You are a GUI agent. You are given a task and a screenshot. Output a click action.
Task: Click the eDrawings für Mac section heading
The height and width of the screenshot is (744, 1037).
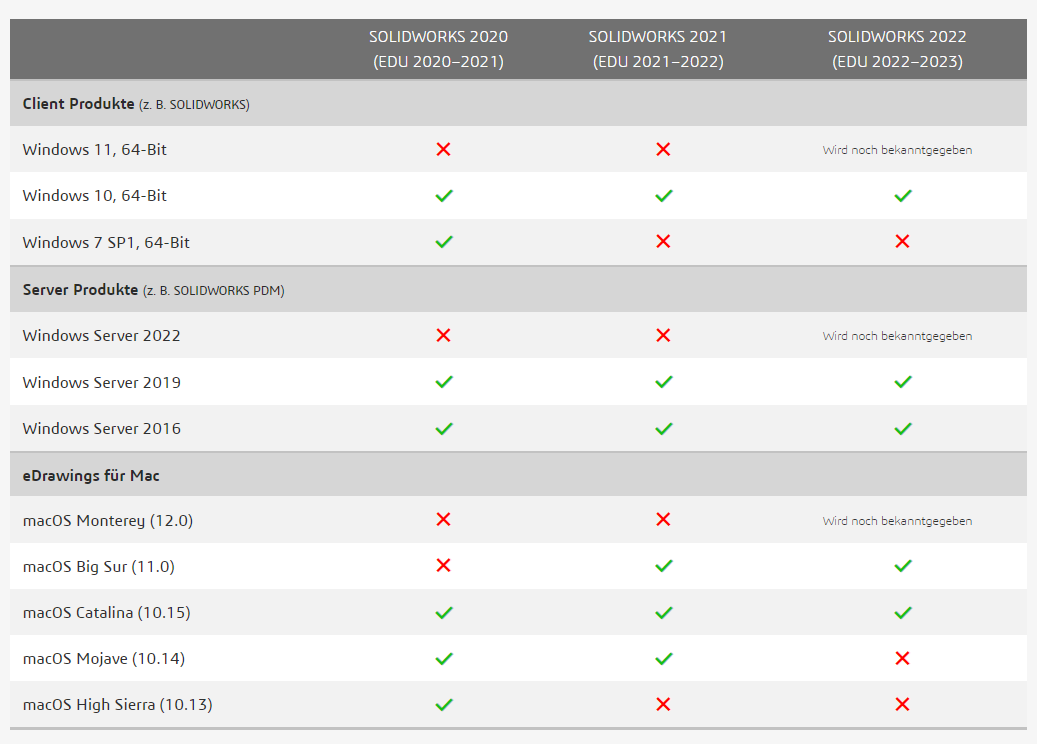[91, 475]
